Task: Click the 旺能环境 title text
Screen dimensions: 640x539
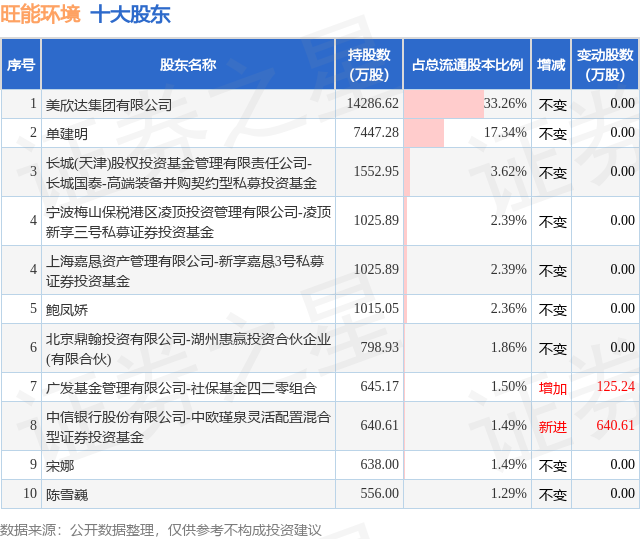Action: point(40,15)
